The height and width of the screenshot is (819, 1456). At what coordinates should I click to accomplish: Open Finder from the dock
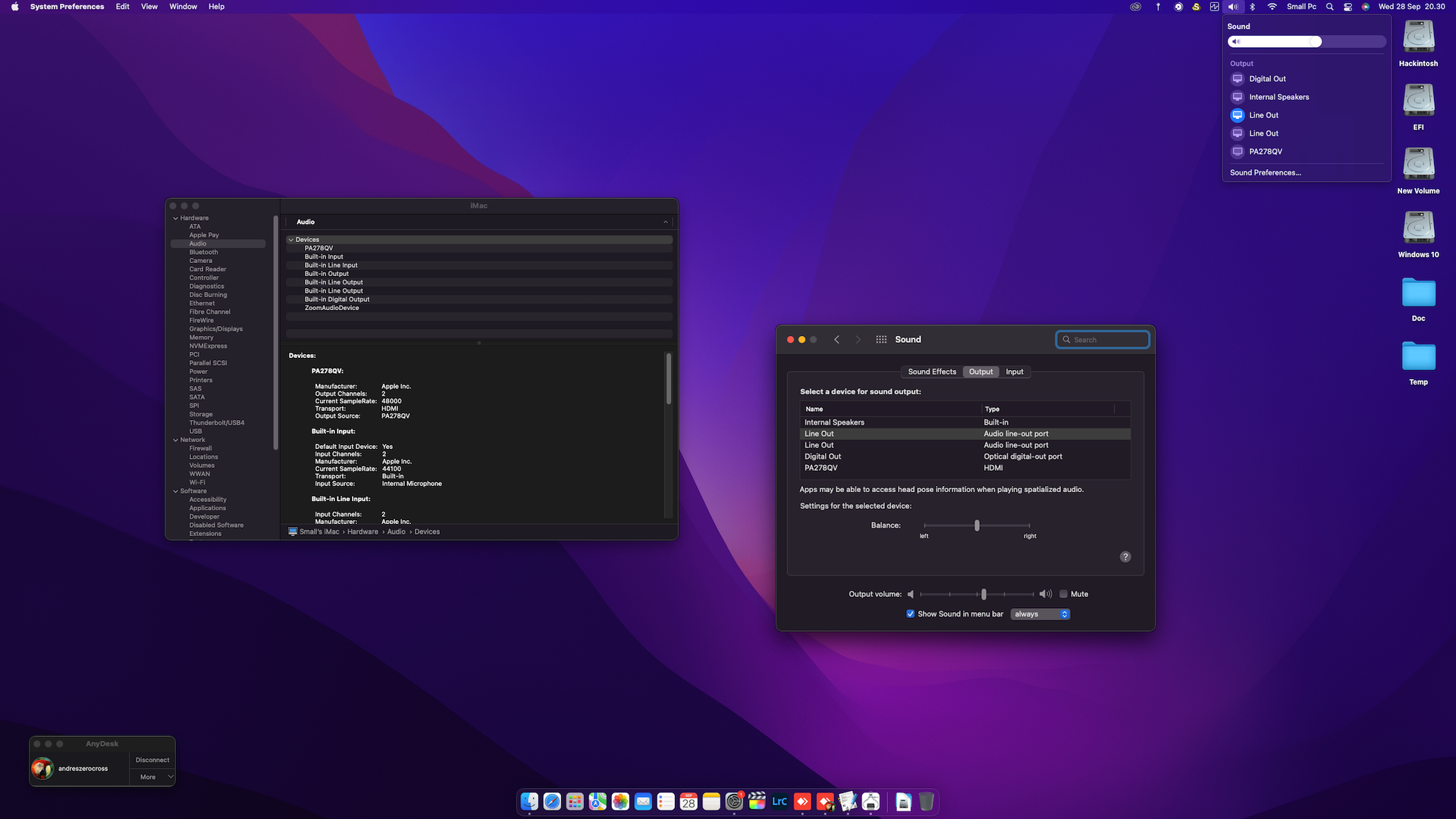(529, 801)
